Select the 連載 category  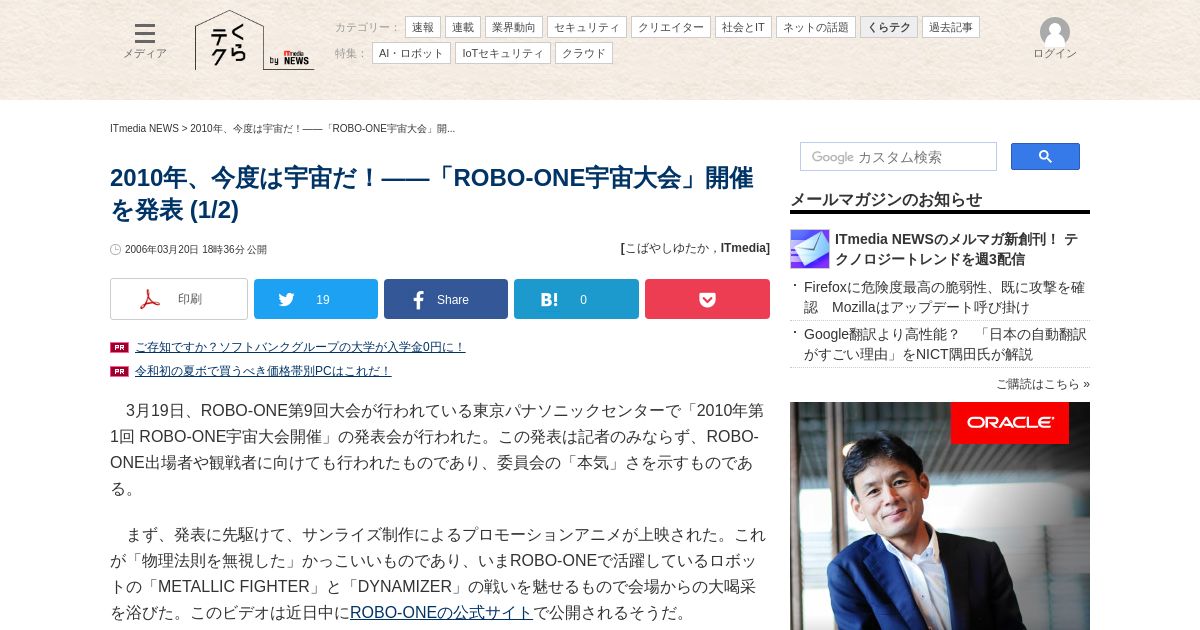click(x=463, y=27)
